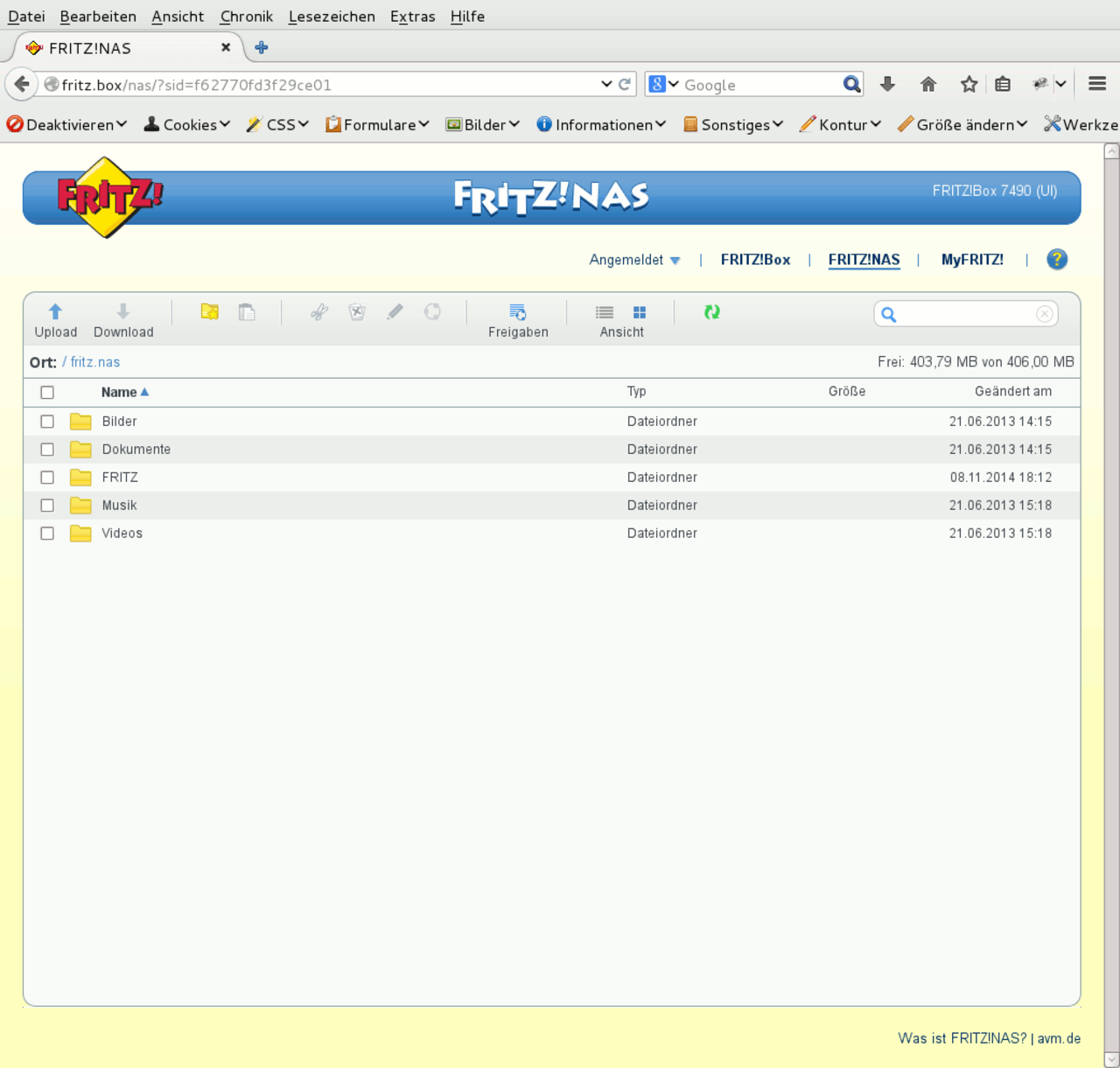Viewport: 1120px width, 1068px height.
Task: Create a new folder with the folder icon
Action: click(x=210, y=311)
